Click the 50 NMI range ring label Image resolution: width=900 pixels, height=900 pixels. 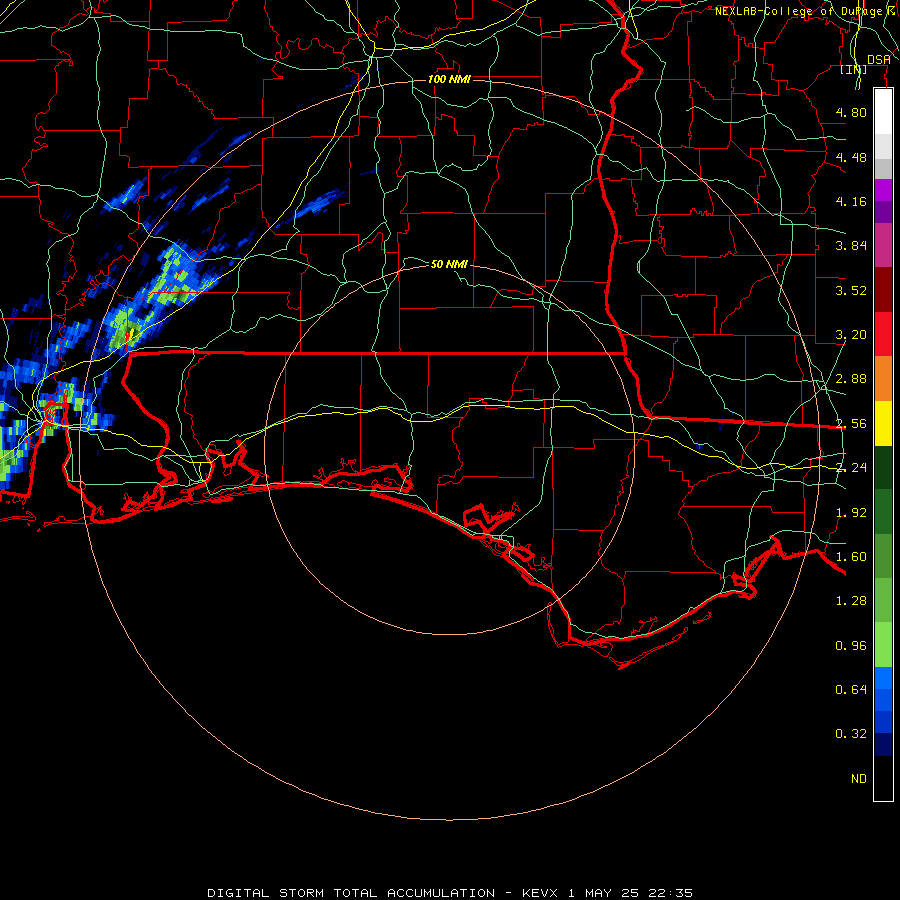(x=449, y=264)
